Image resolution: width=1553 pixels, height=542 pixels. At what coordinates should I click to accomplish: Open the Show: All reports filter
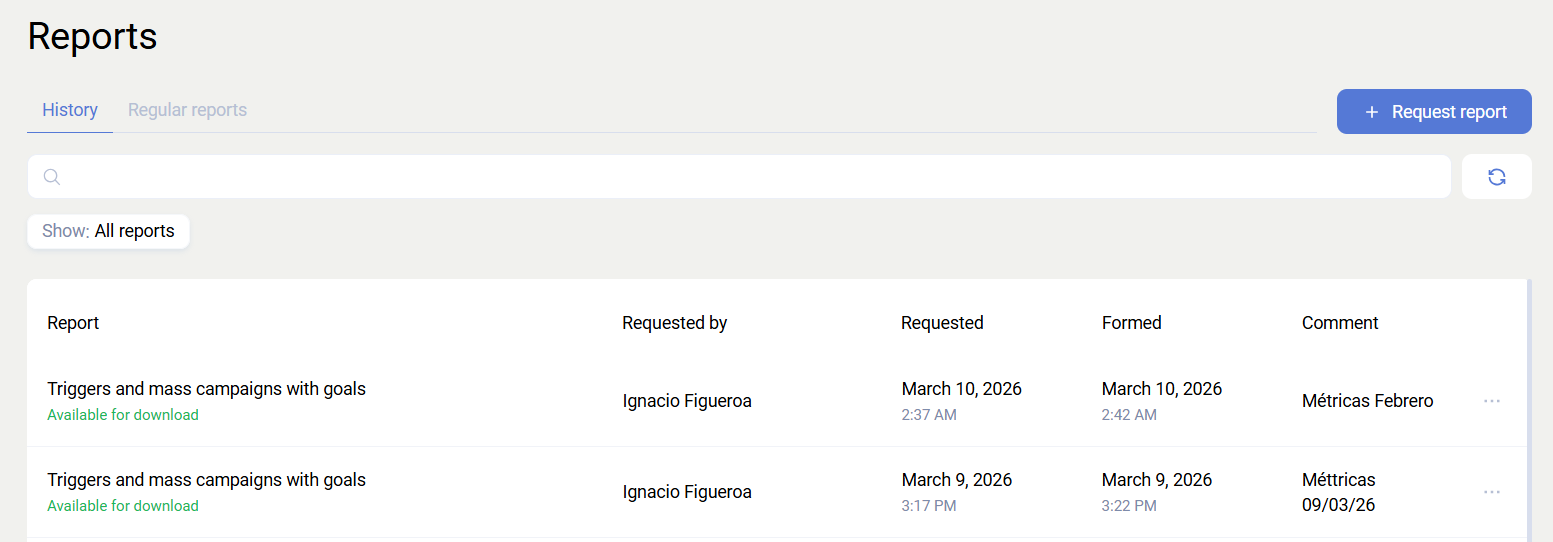(108, 231)
